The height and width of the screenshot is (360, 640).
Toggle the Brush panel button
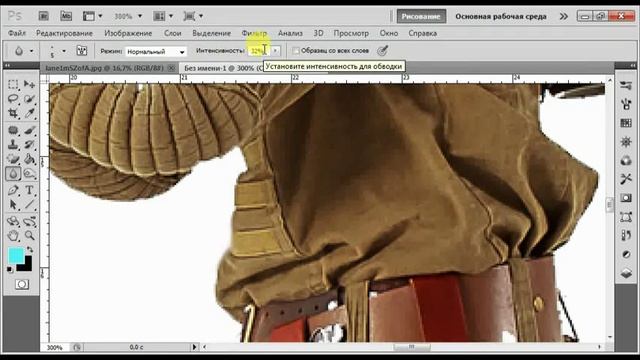pos(82,51)
